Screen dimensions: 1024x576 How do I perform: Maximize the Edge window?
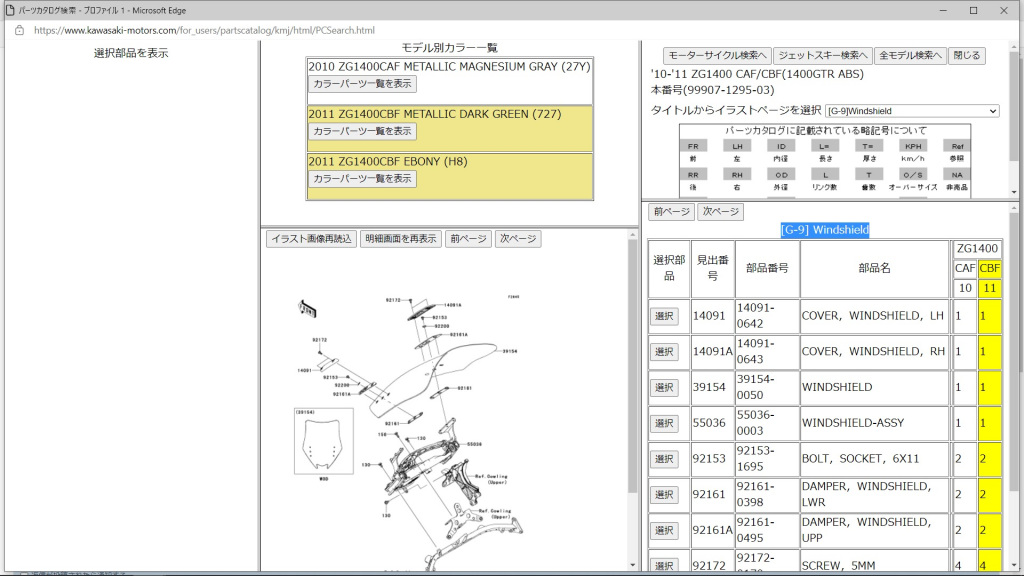tap(973, 10)
